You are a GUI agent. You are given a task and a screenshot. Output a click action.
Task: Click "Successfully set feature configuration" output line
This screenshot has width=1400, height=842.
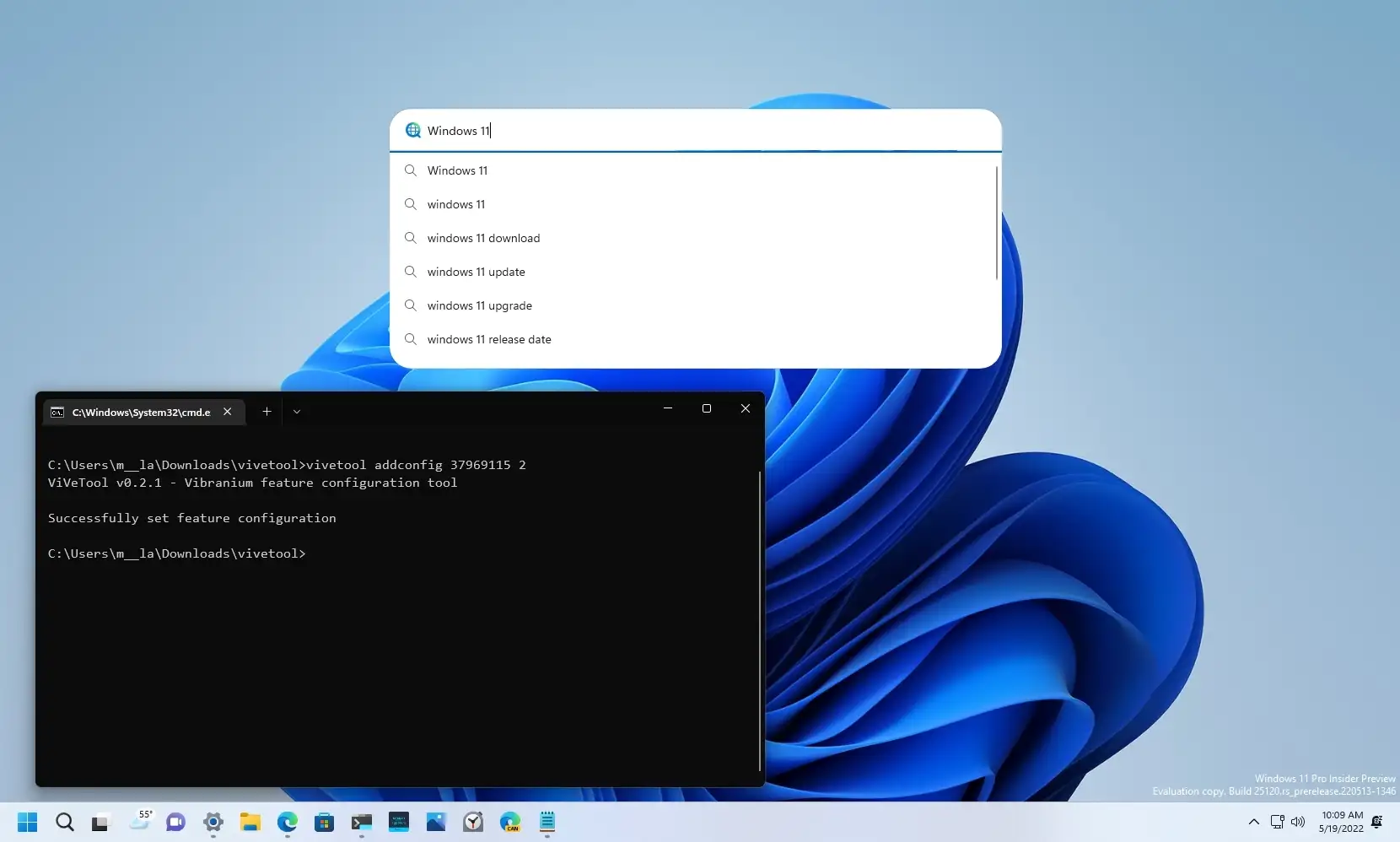pyautogui.click(x=192, y=518)
